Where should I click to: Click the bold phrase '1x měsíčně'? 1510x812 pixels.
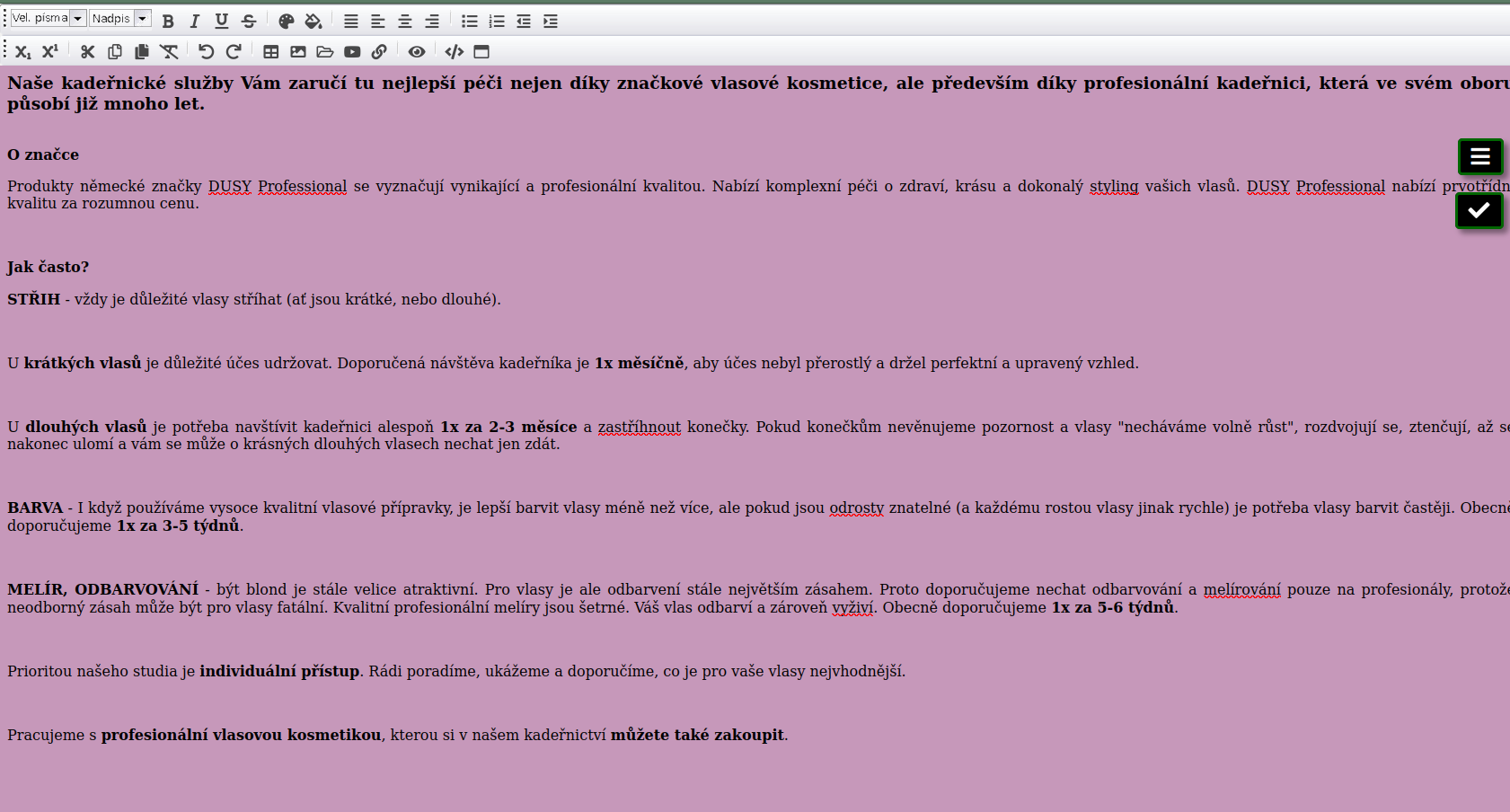click(x=640, y=363)
